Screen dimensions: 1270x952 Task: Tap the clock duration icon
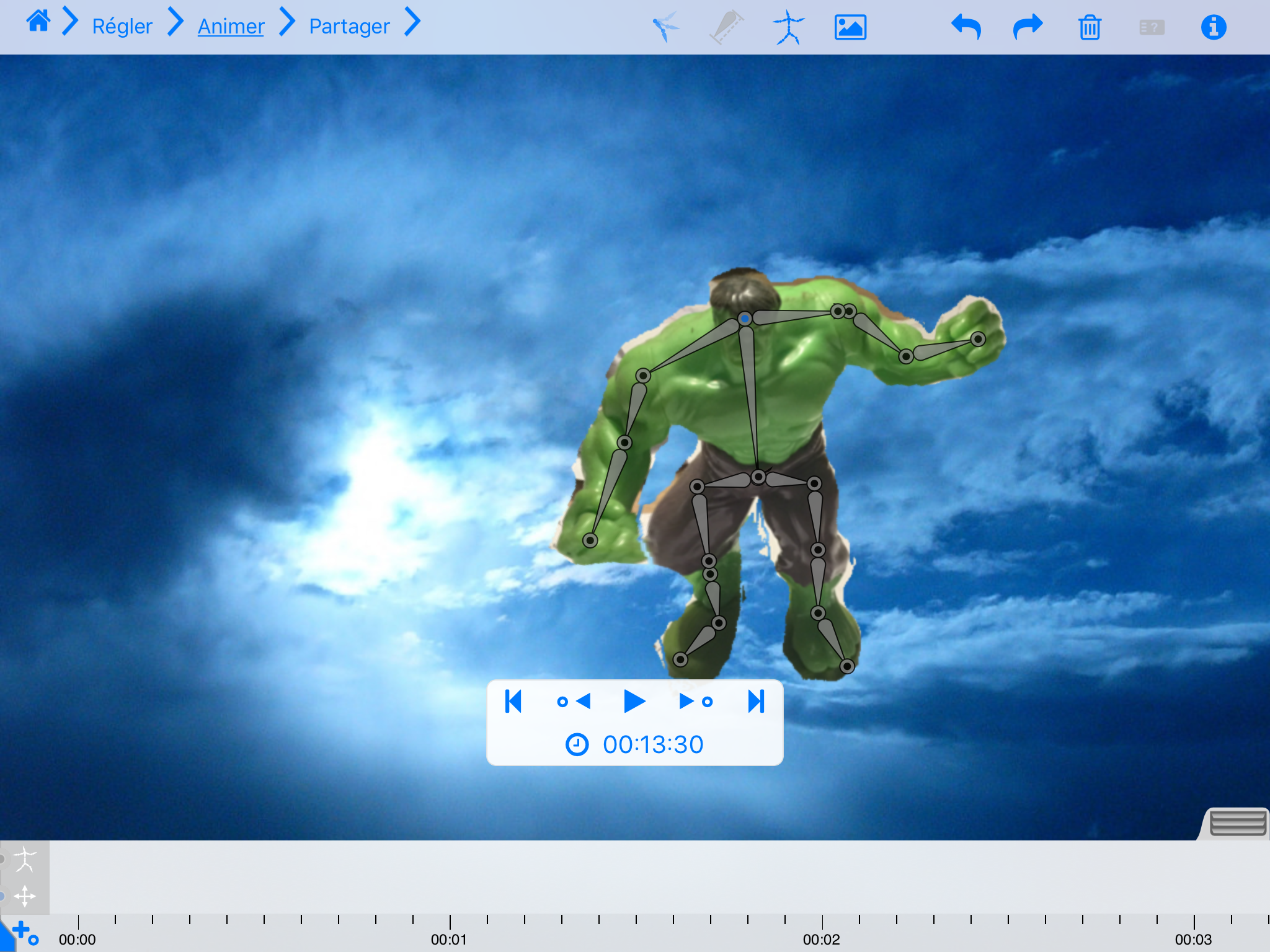tap(577, 744)
